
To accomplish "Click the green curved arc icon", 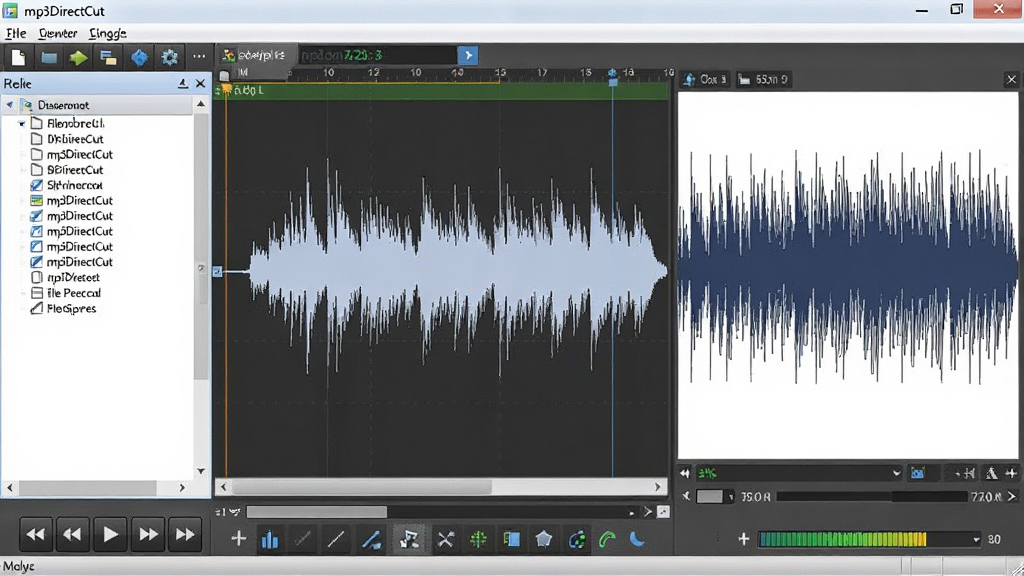I will click(x=607, y=539).
